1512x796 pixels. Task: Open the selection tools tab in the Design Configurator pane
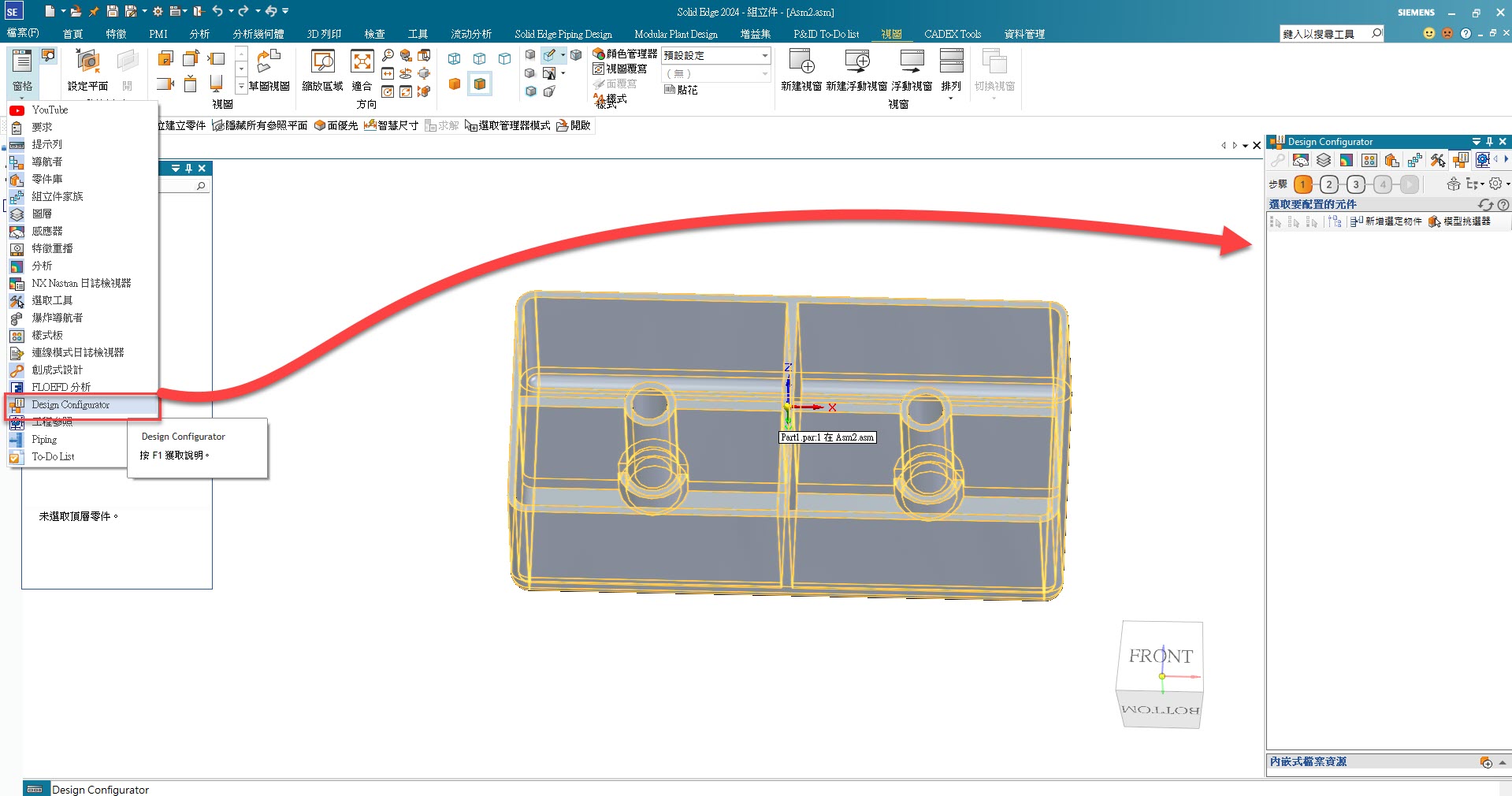coord(1438,160)
